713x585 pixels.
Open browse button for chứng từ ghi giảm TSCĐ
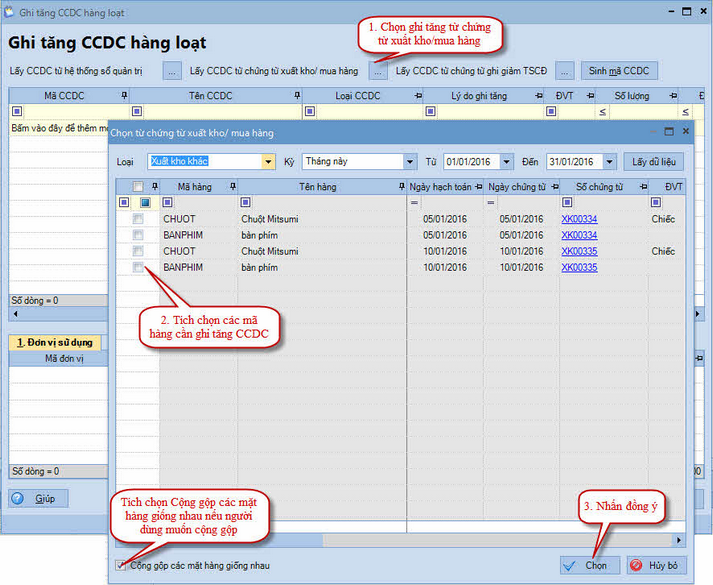(564, 71)
